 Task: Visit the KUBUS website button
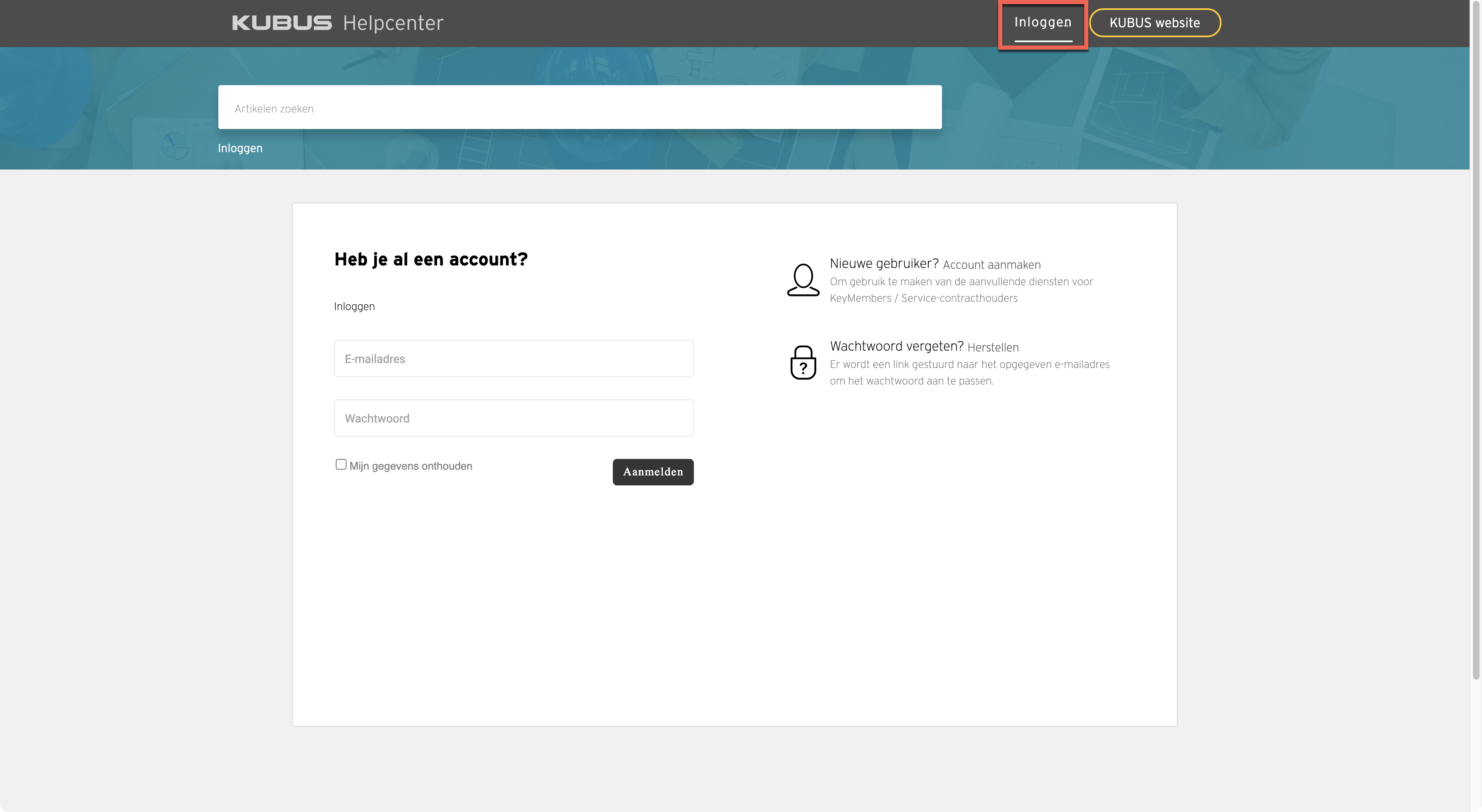coord(1155,23)
